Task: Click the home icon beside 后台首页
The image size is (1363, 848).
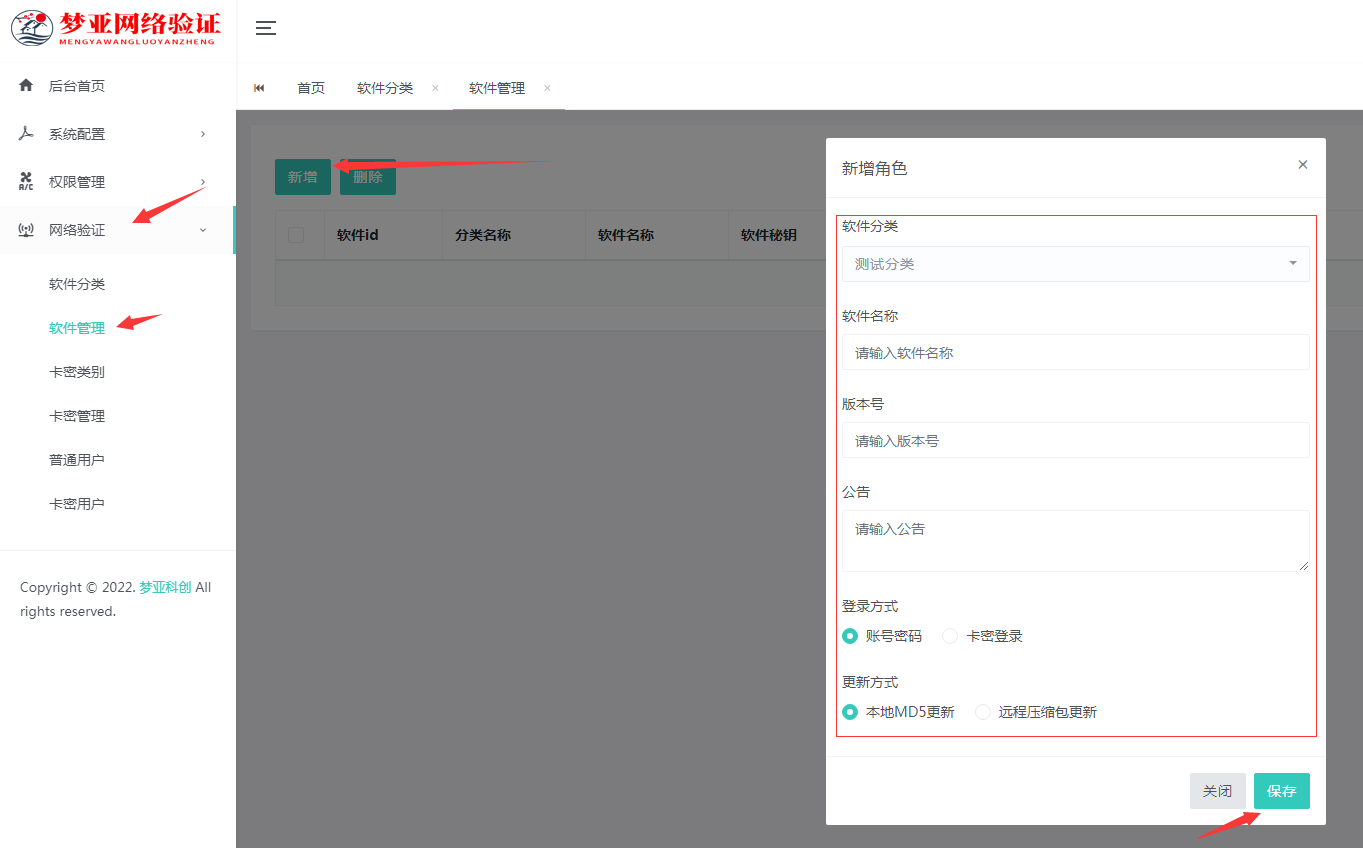Action: pos(25,85)
